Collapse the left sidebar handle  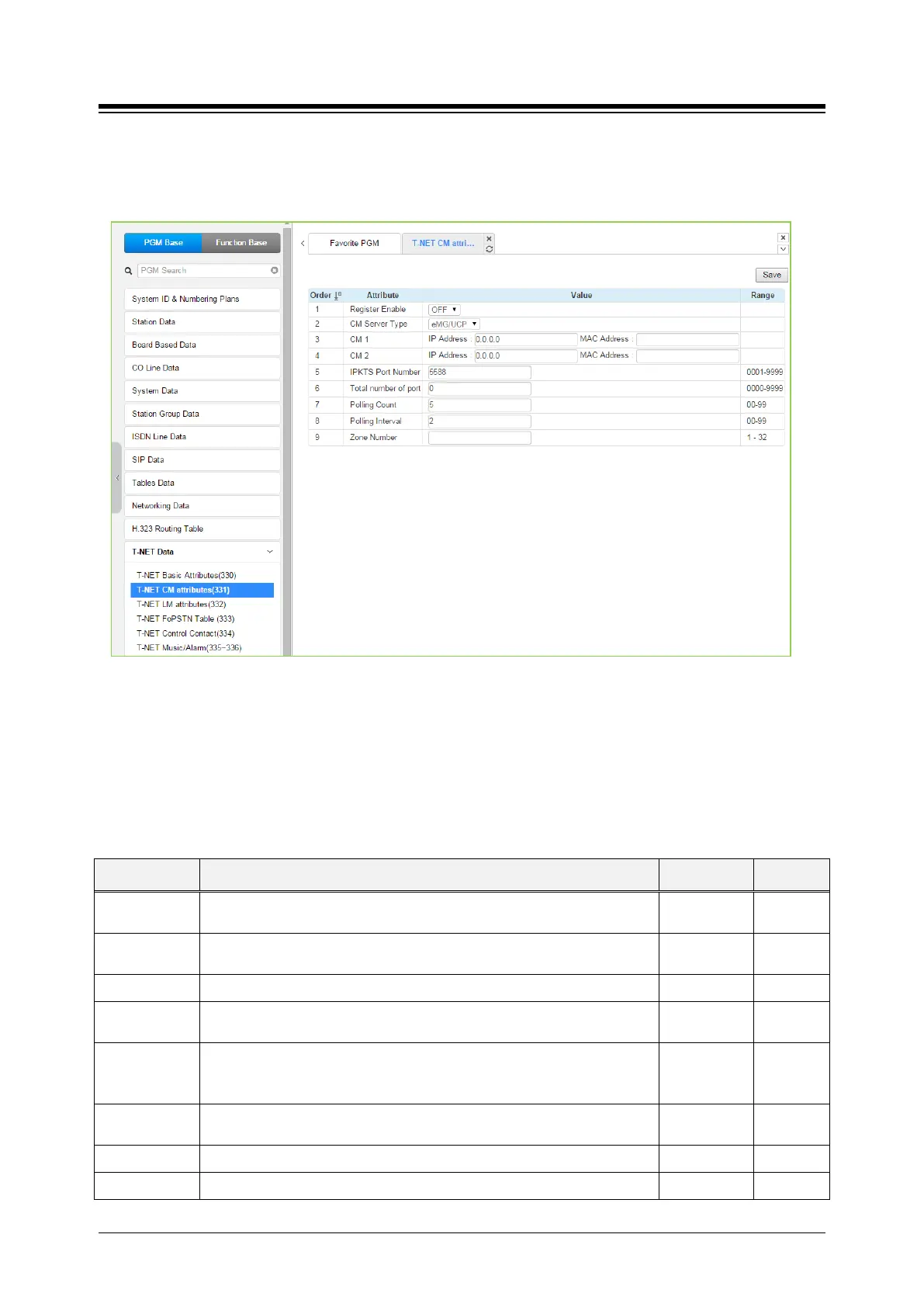click(117, 478)
